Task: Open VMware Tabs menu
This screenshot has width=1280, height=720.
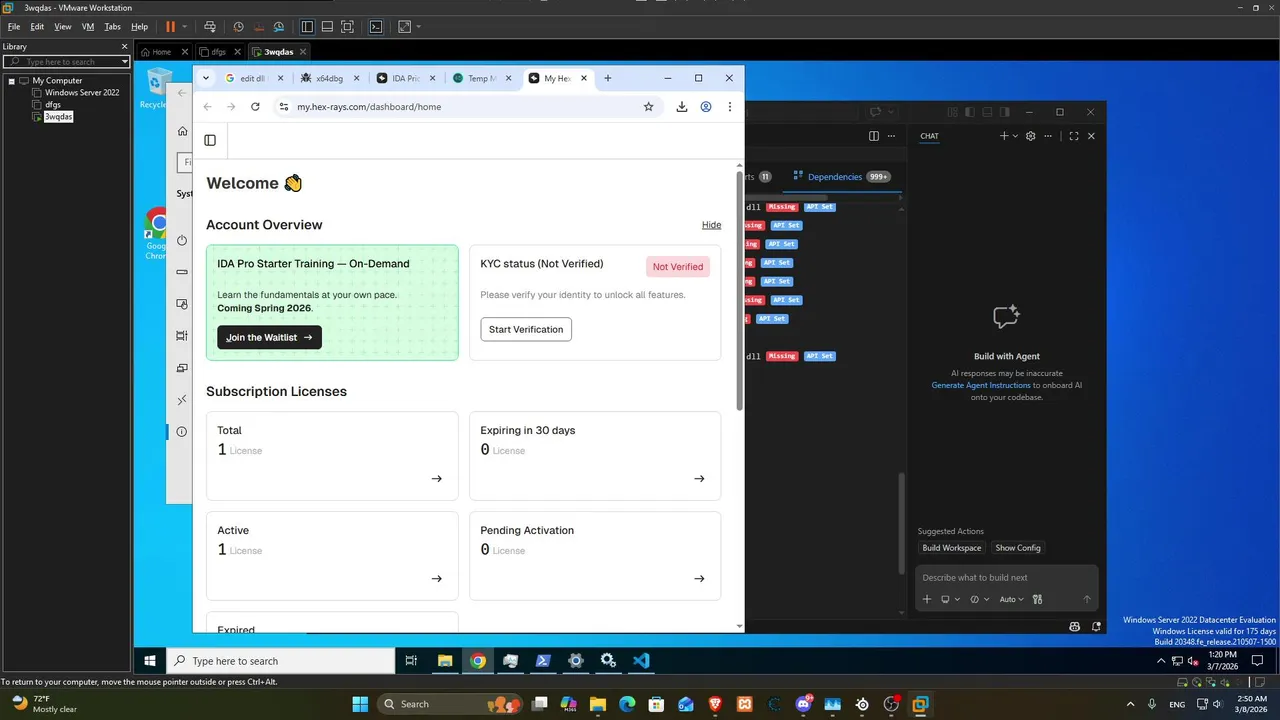Action: tap(113, 27)
